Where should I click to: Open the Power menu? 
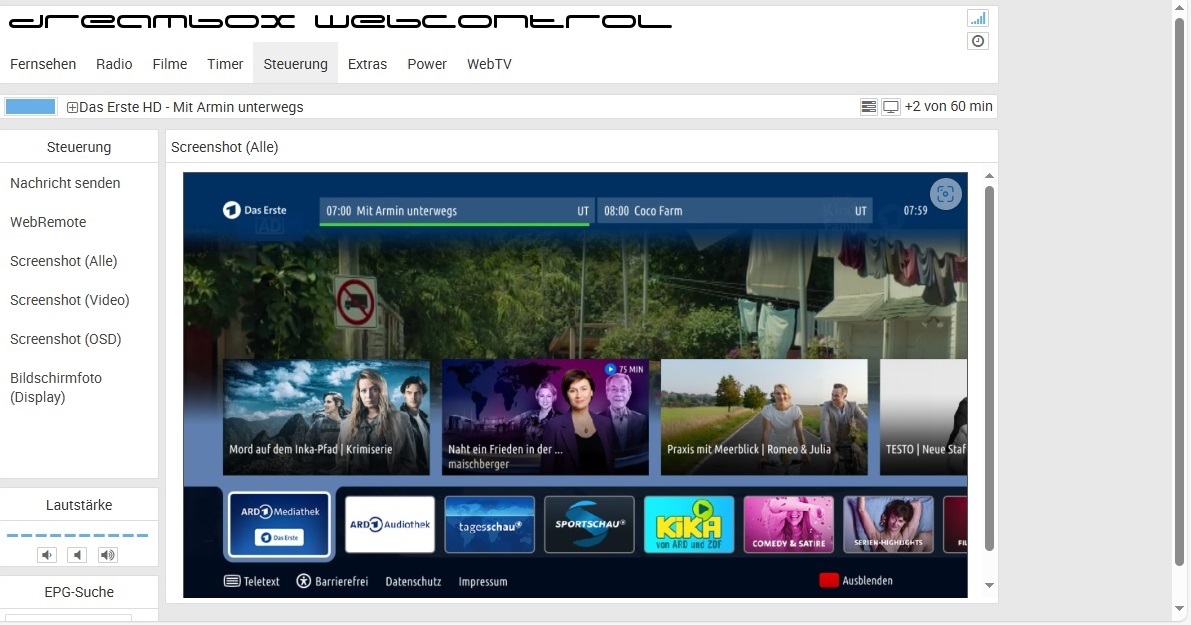[x=427, y=64]
